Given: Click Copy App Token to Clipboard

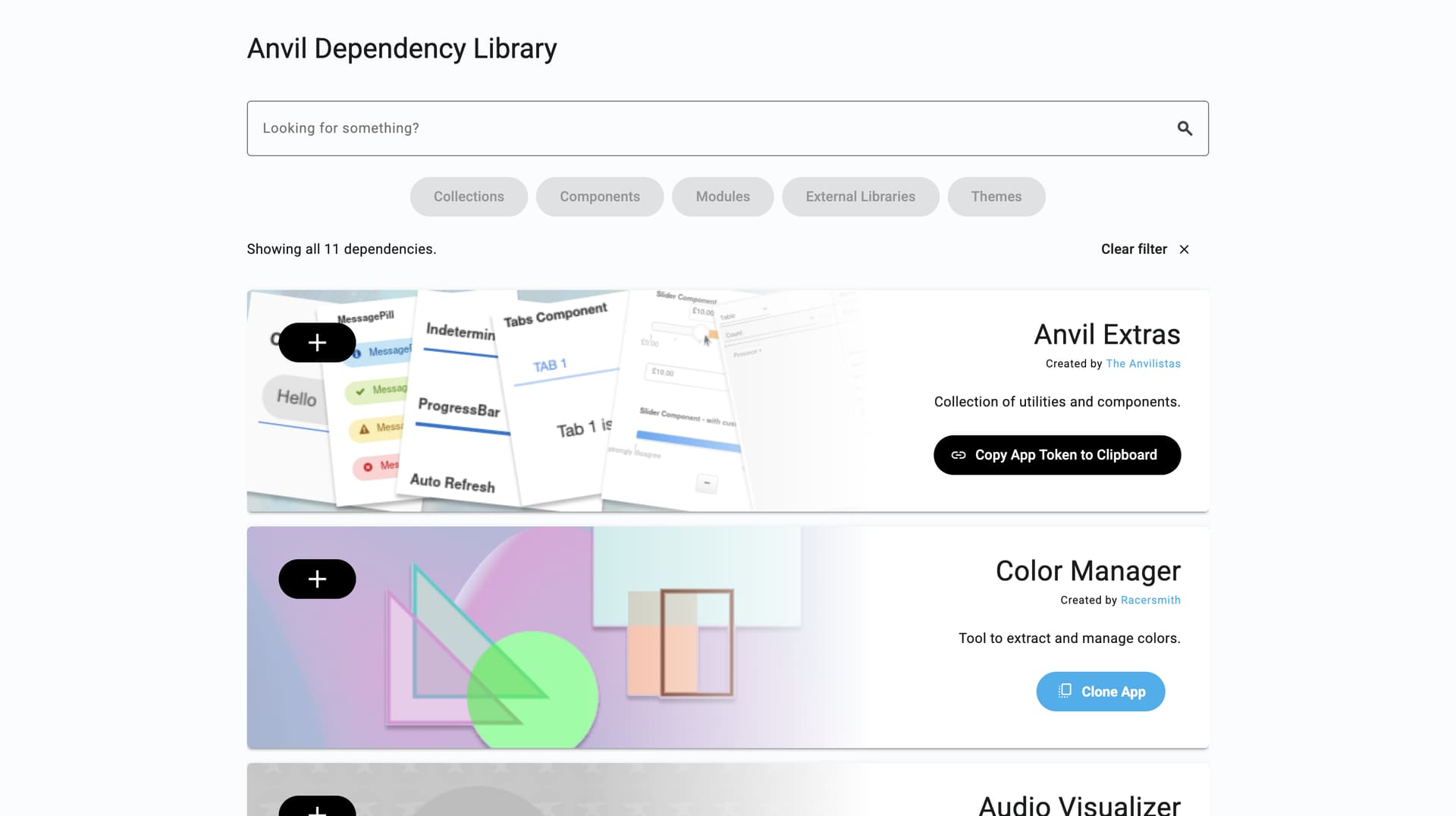Looking at the screenshot, I should tap(1057, 455).
